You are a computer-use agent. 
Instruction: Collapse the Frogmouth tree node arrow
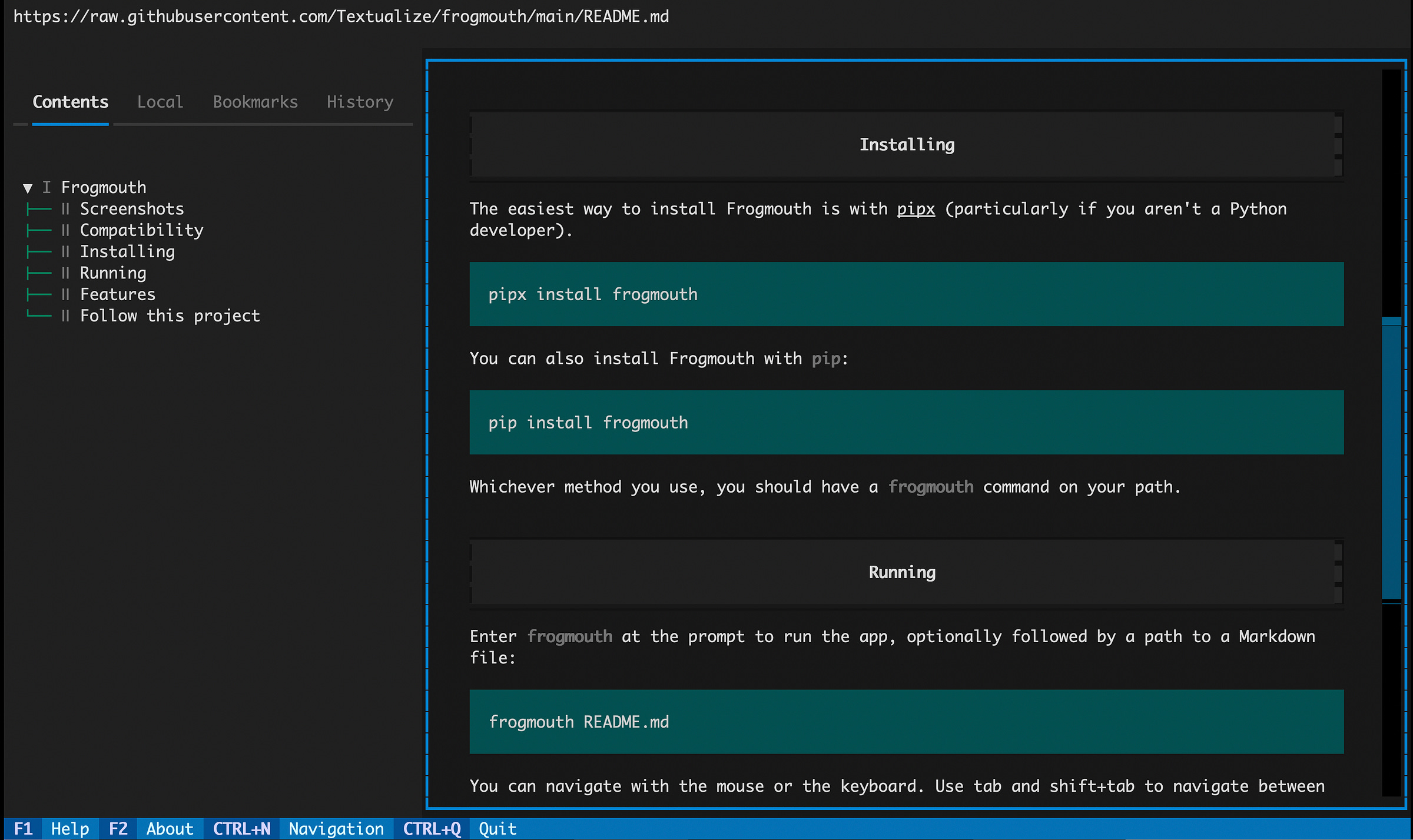pos(28,188)
